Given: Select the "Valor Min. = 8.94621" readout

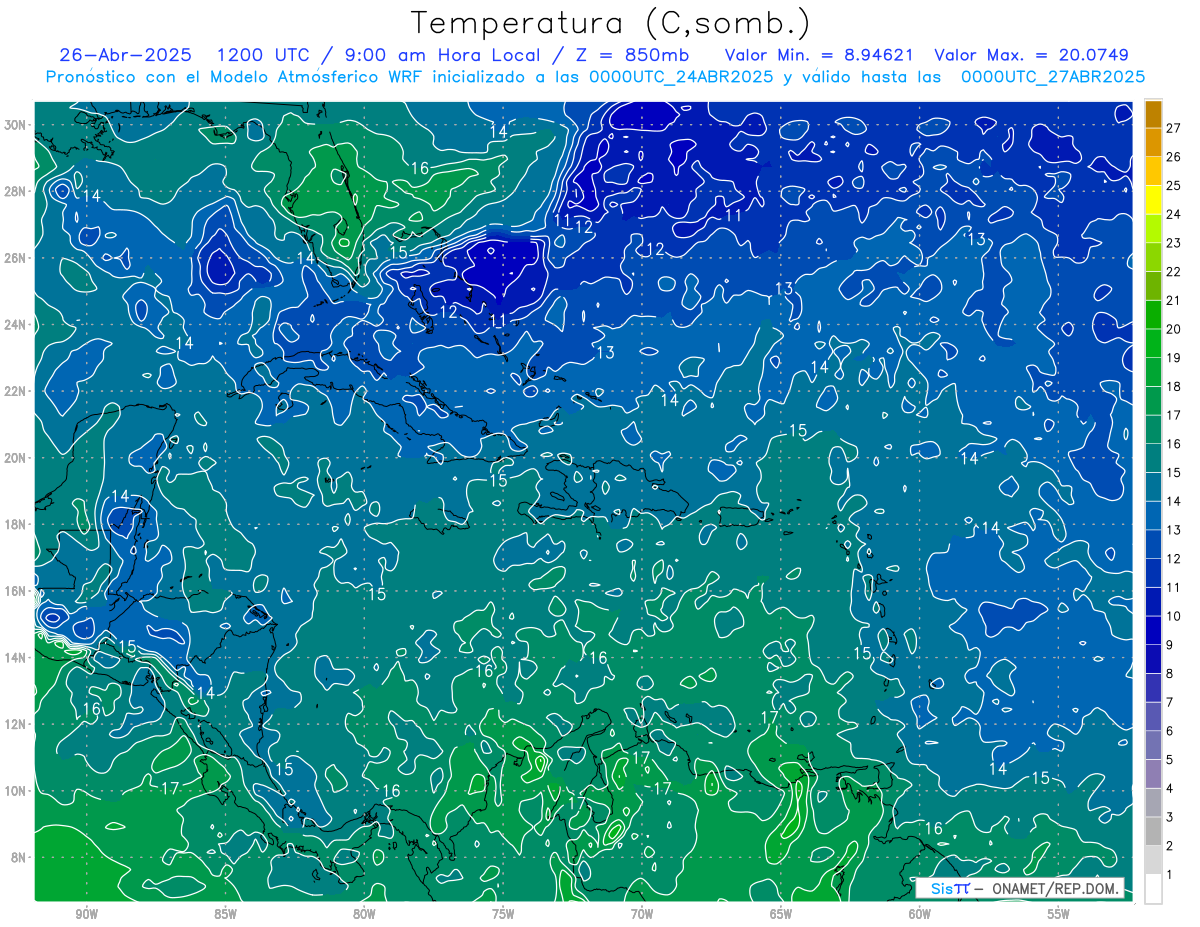Looking at the screenshot, I should (x=819, y=55).
